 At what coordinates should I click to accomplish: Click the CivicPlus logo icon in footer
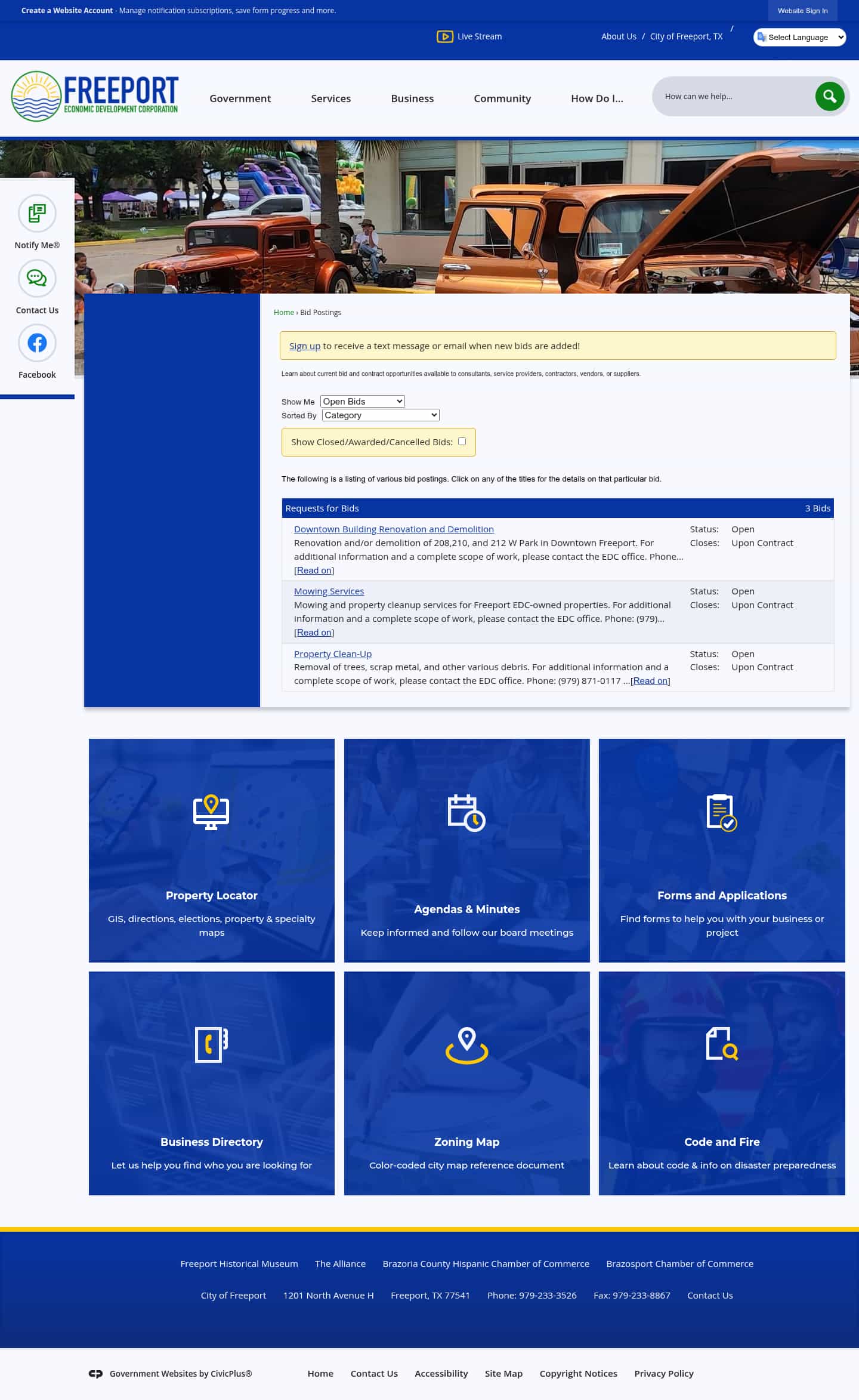(95, 1374)
